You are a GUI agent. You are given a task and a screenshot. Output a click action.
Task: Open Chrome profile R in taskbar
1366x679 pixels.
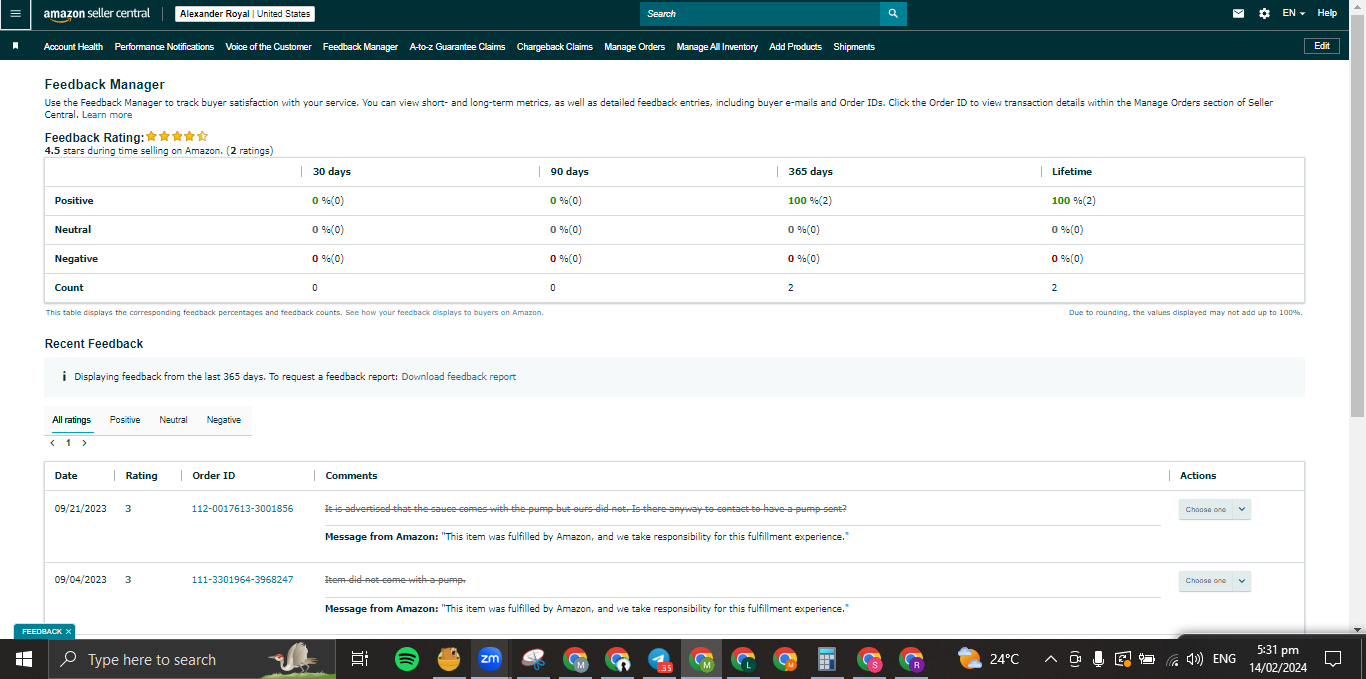pyautogui.click(x=911, y=659)
